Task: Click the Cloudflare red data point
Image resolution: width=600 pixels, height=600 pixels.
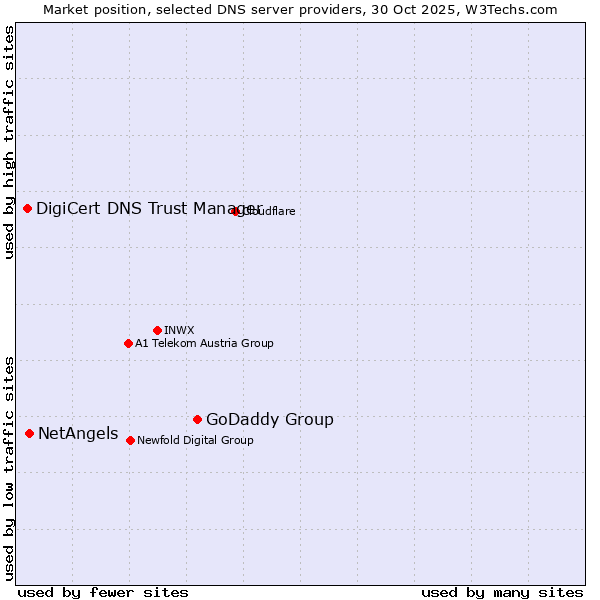Action: tap(236, 211)
